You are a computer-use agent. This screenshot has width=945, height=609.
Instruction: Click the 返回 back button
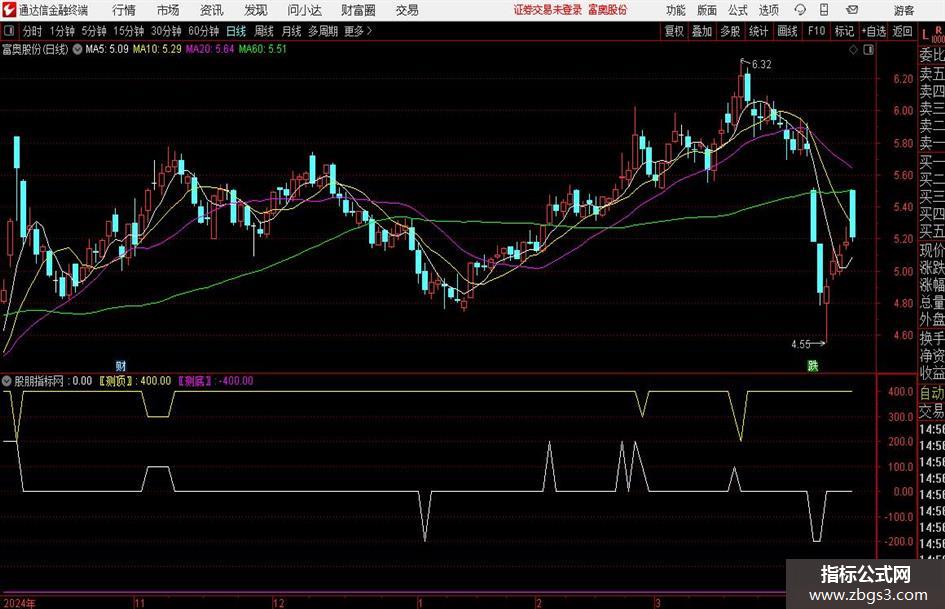click(x=903, y=31)
